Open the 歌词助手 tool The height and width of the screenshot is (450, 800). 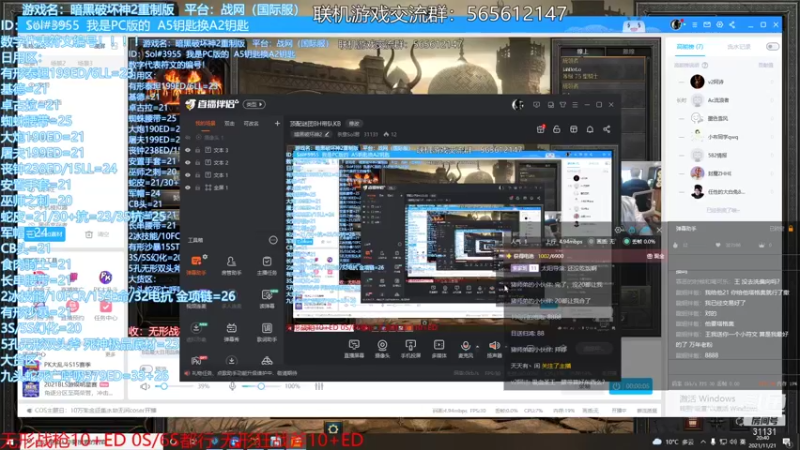coord(267,332)
